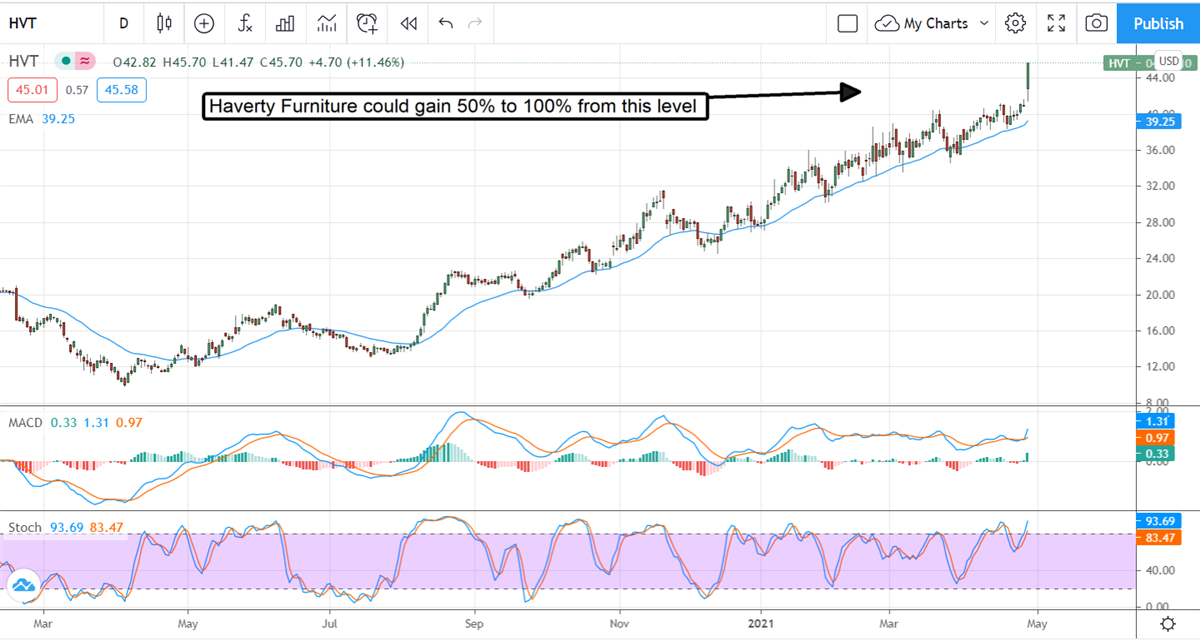Viewport: 1200px width, 640px height.
Task: Click the compare or add symbol icon
Action: point(205,23)
